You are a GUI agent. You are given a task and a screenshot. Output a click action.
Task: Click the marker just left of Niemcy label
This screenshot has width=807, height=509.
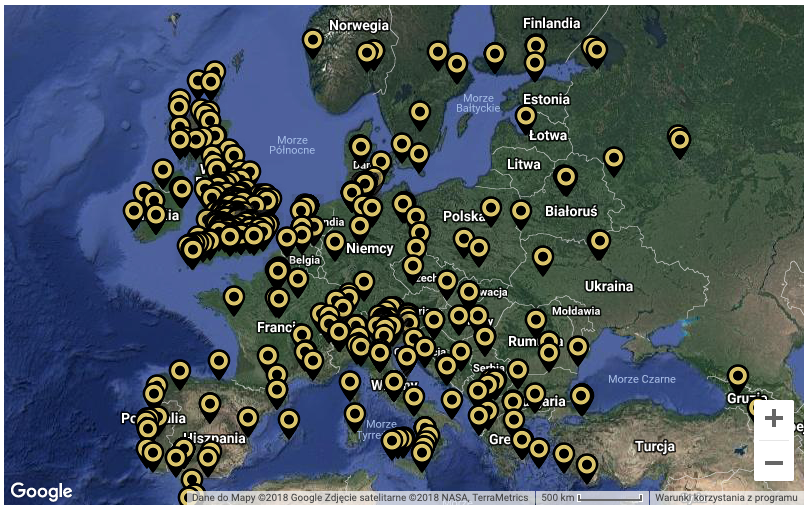point(335,245)
